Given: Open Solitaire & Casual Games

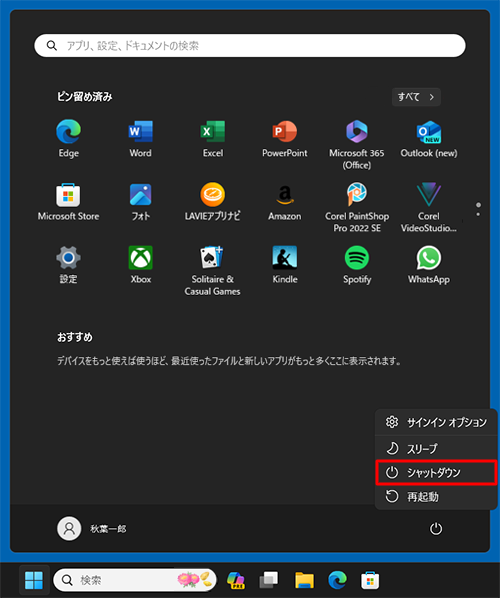Looking at the screenshot, I should pyautogui.click(x=212, y=270).
